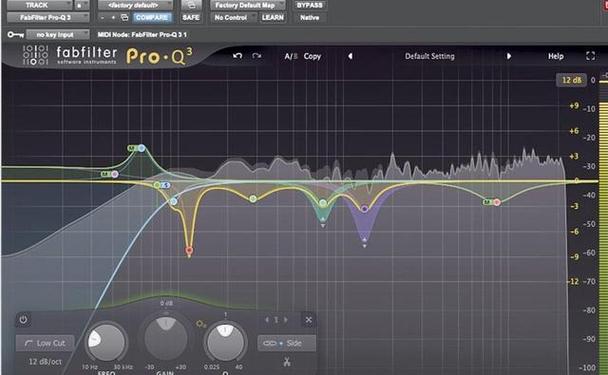The image size is (608, 375).
Task: Click the FREQ knob
Action: [106, 342]
